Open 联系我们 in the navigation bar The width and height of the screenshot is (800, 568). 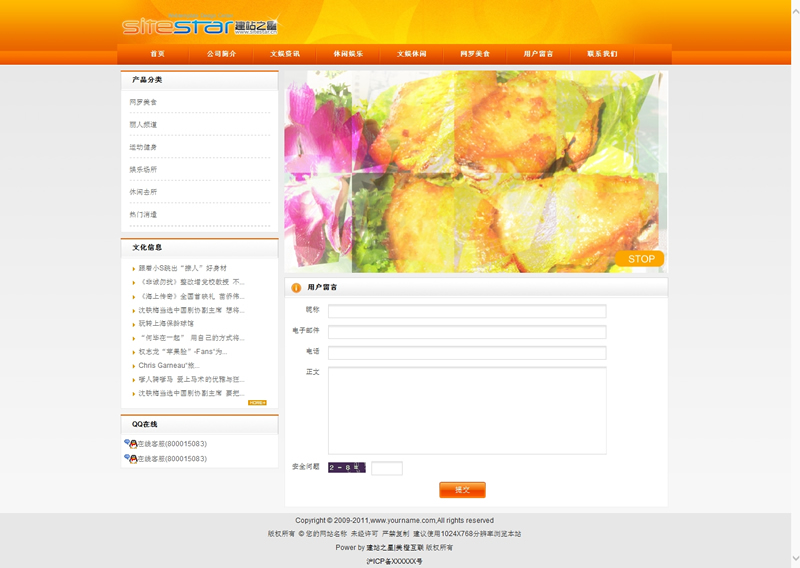[602, 54]
